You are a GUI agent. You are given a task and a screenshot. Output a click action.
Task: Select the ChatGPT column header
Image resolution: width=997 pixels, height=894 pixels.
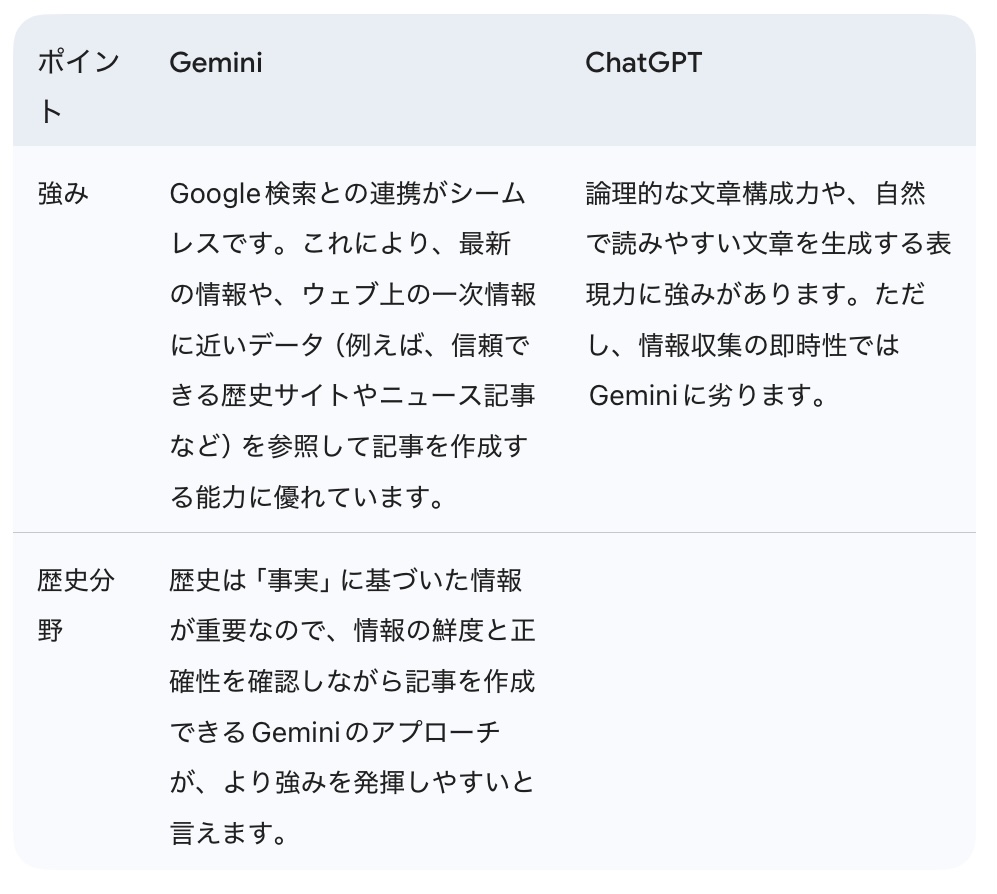[643, 62]
